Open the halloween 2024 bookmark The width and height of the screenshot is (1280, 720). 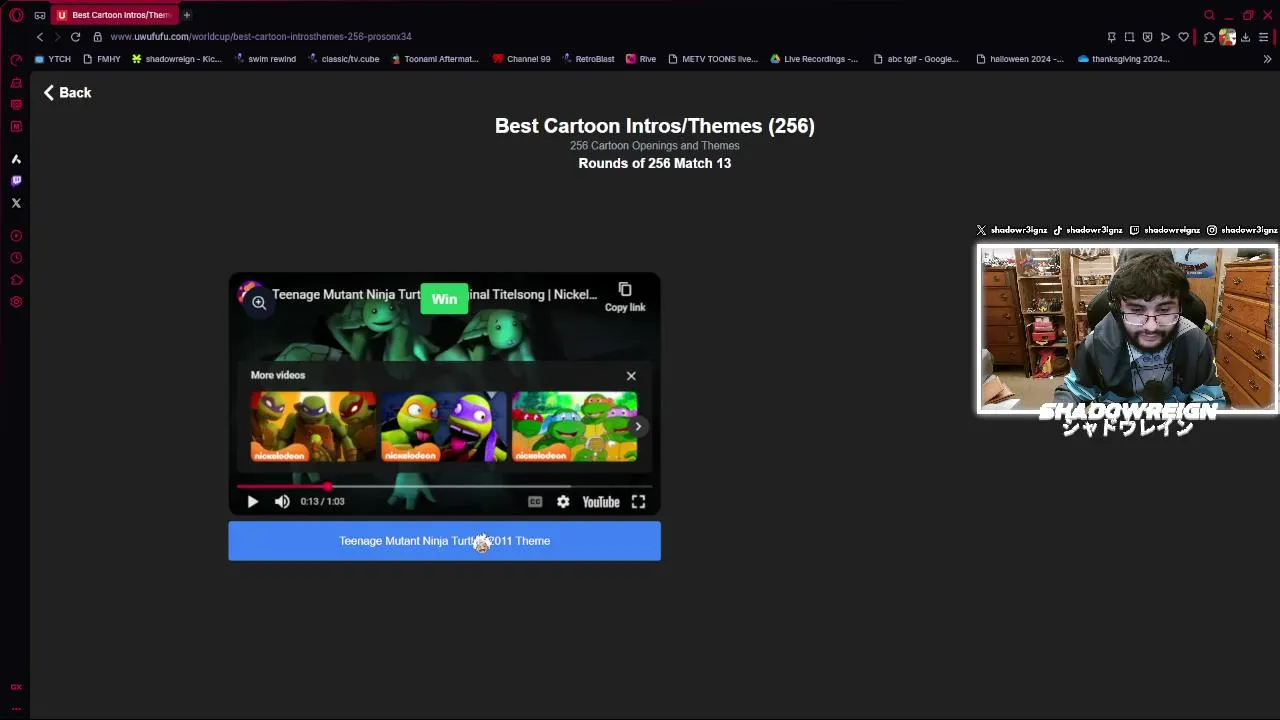(x=1019, y=59)
